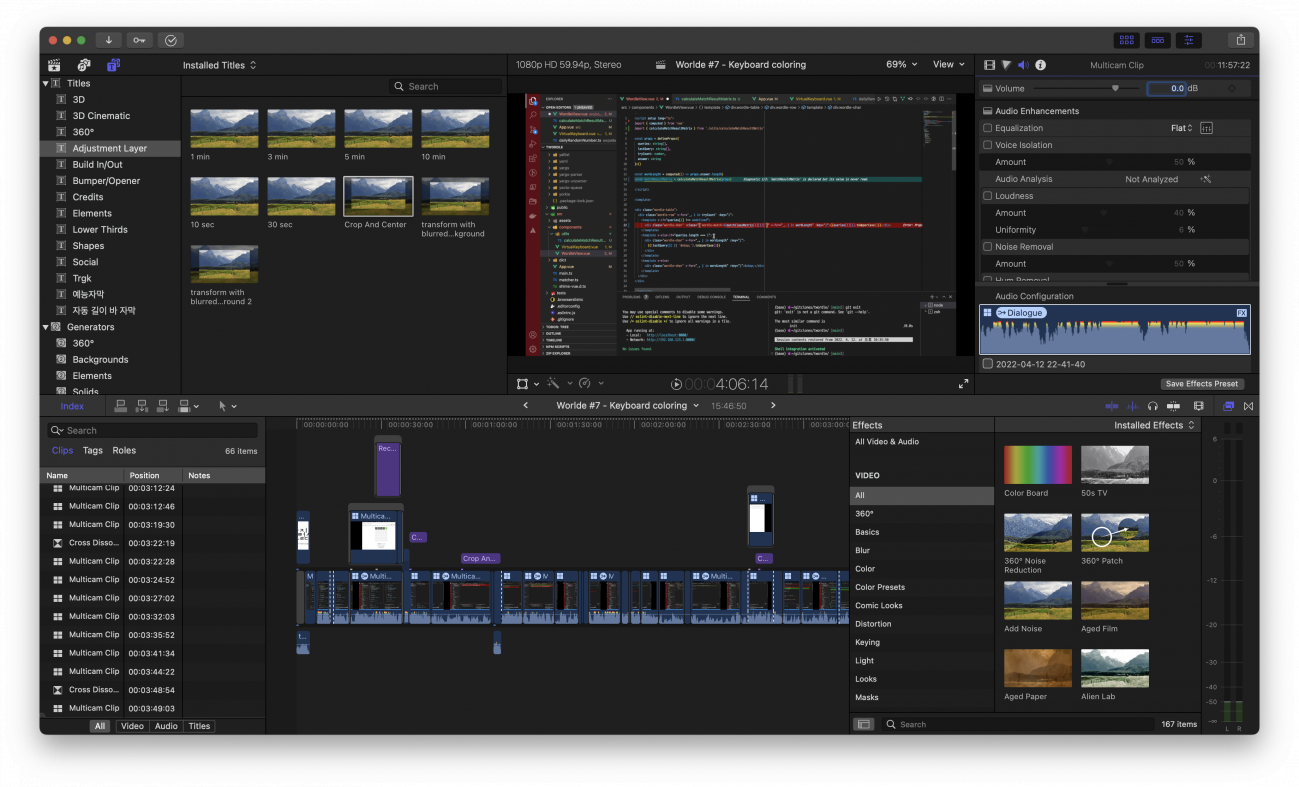Toggle the Inspector sliders icon in title bar
The width and height of the screenshot is (1299, 787).
[1188, 40]
